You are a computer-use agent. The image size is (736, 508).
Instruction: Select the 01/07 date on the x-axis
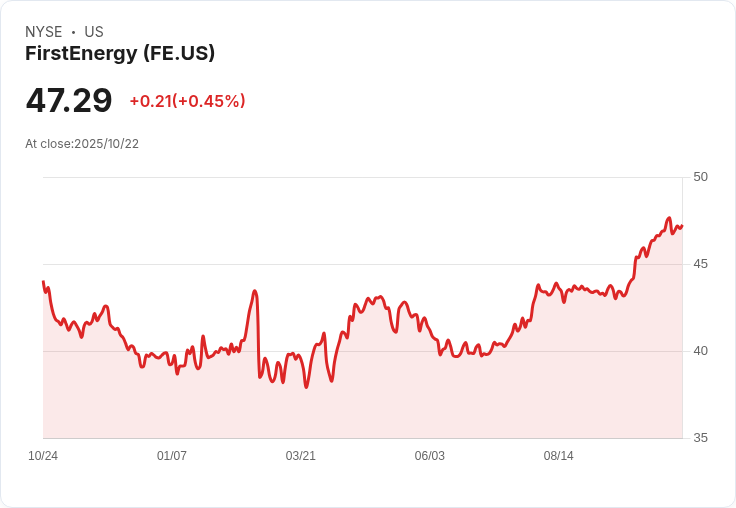(x=172, y=456)
